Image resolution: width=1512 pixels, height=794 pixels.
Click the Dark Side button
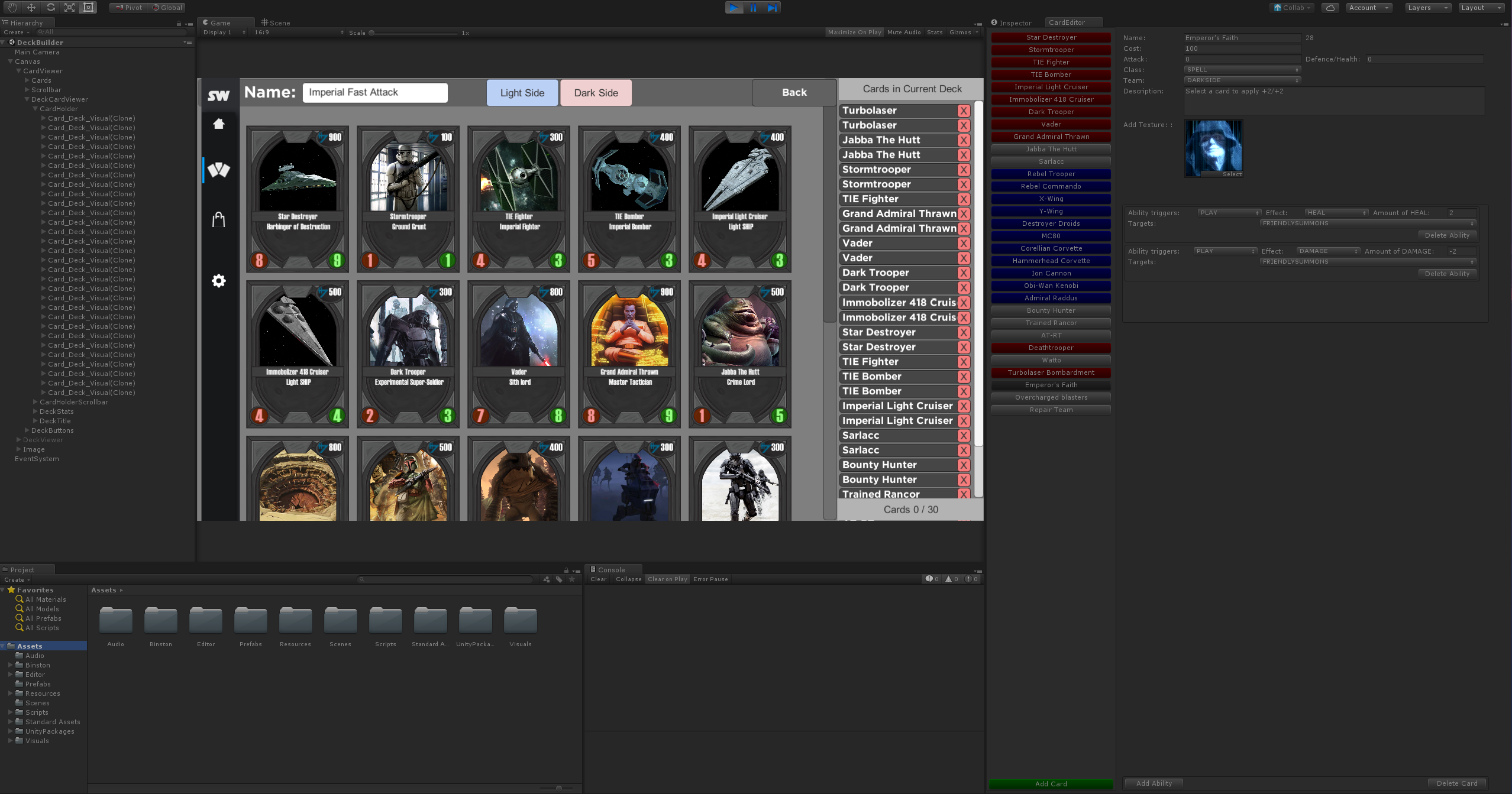[596, 93]
